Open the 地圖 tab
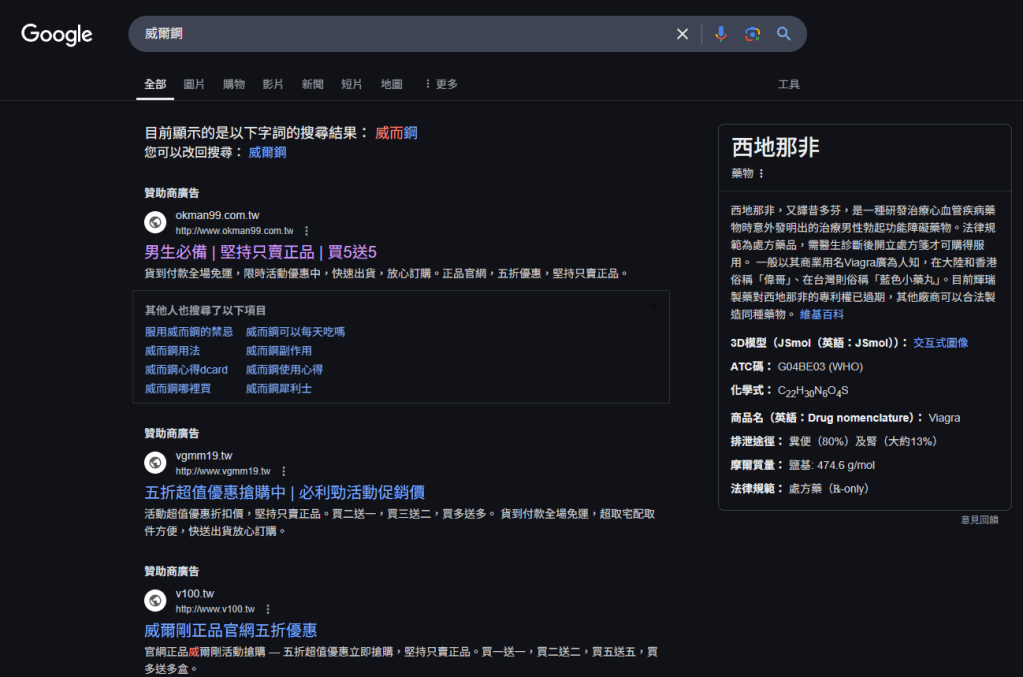The image size is (1023, 677). coord(390,84)
